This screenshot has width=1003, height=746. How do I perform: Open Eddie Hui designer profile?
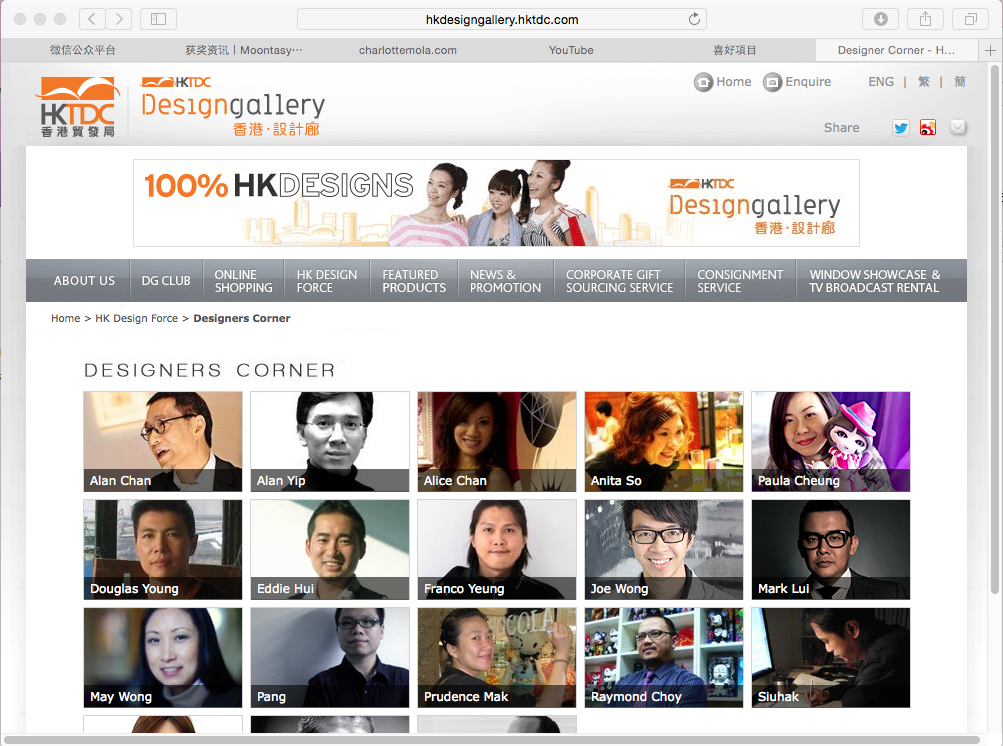[x=329, y=550]
